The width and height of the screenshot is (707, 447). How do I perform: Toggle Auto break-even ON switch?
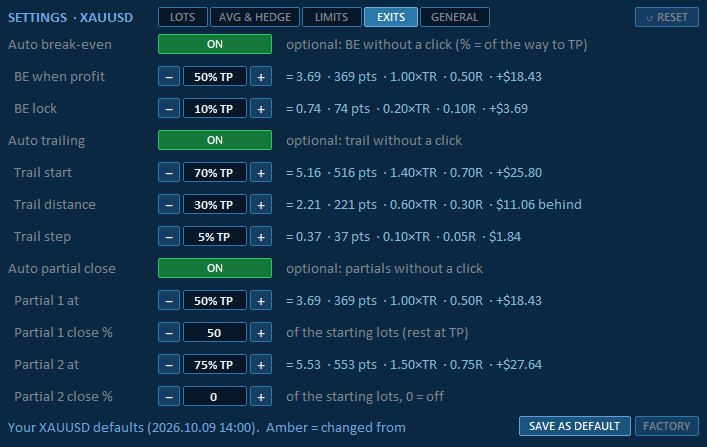tap(215, 44)
